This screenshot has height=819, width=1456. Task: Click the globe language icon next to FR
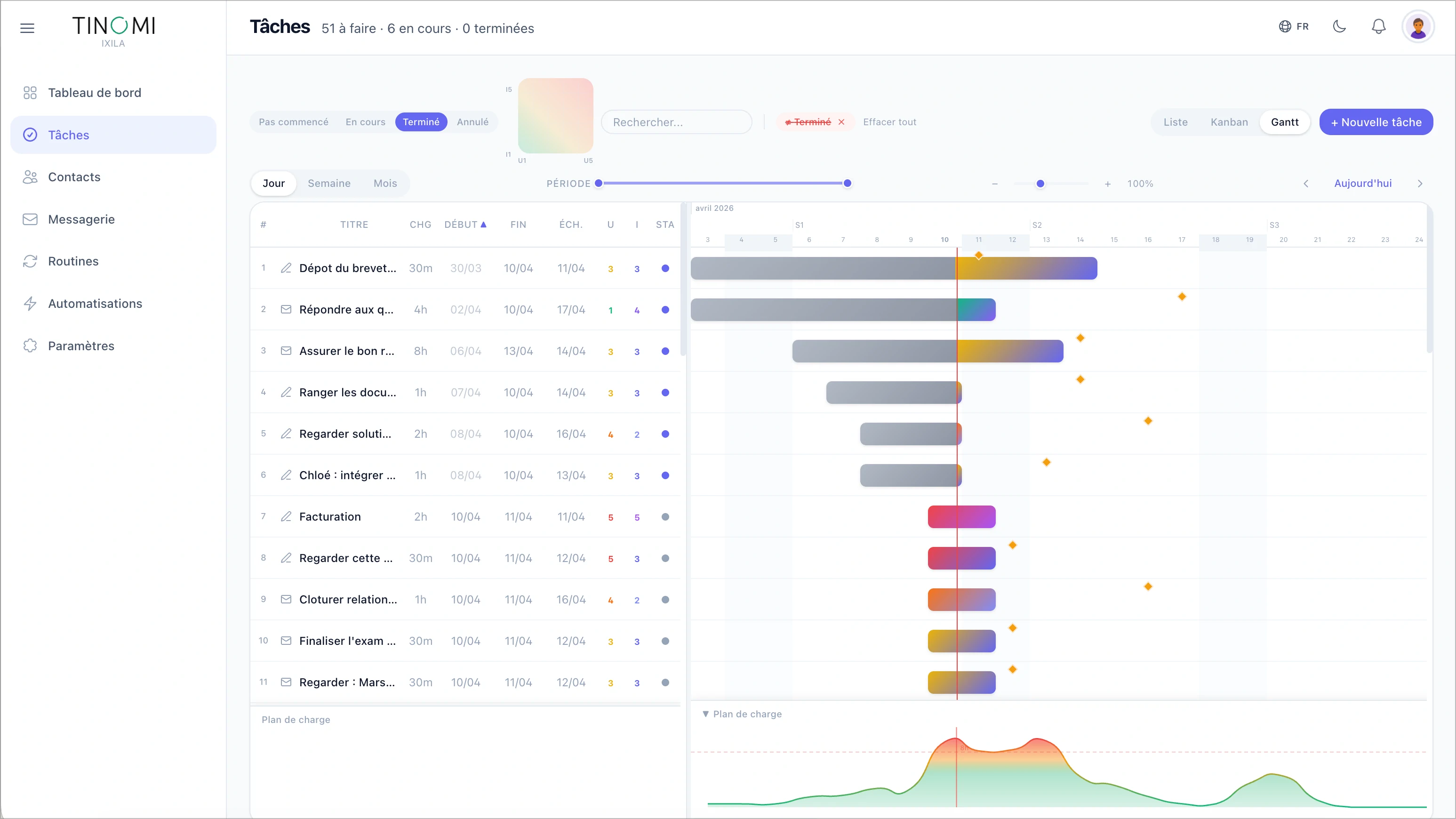(1285, 26)
